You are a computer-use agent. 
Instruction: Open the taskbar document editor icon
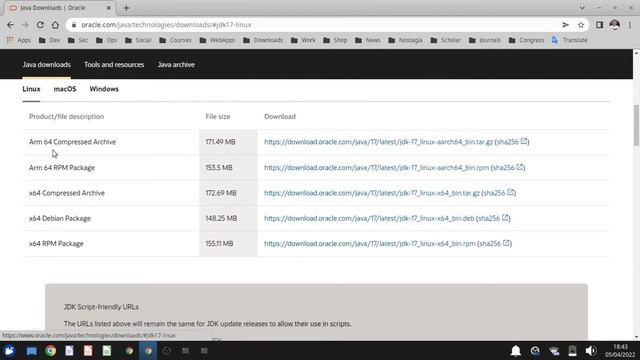tap(69, 351)
